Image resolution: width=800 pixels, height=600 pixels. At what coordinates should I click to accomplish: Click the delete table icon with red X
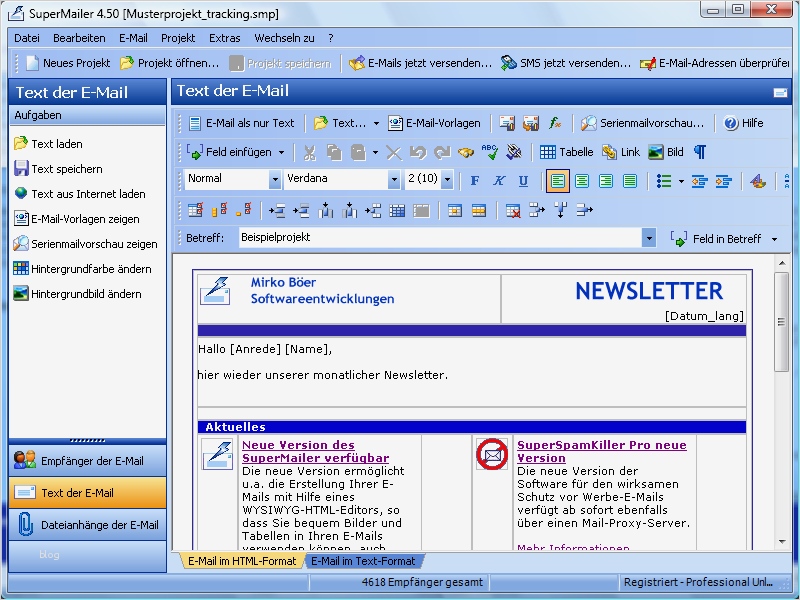pos(513,211)
